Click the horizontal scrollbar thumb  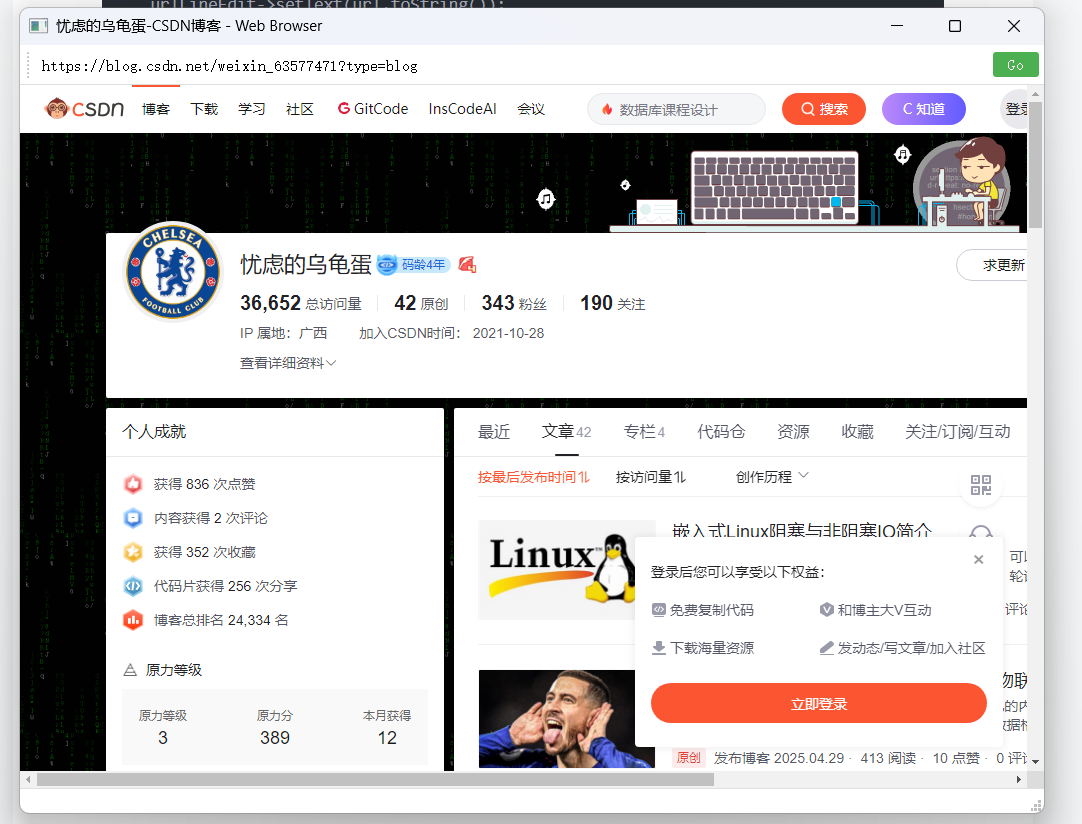point(375,779)
